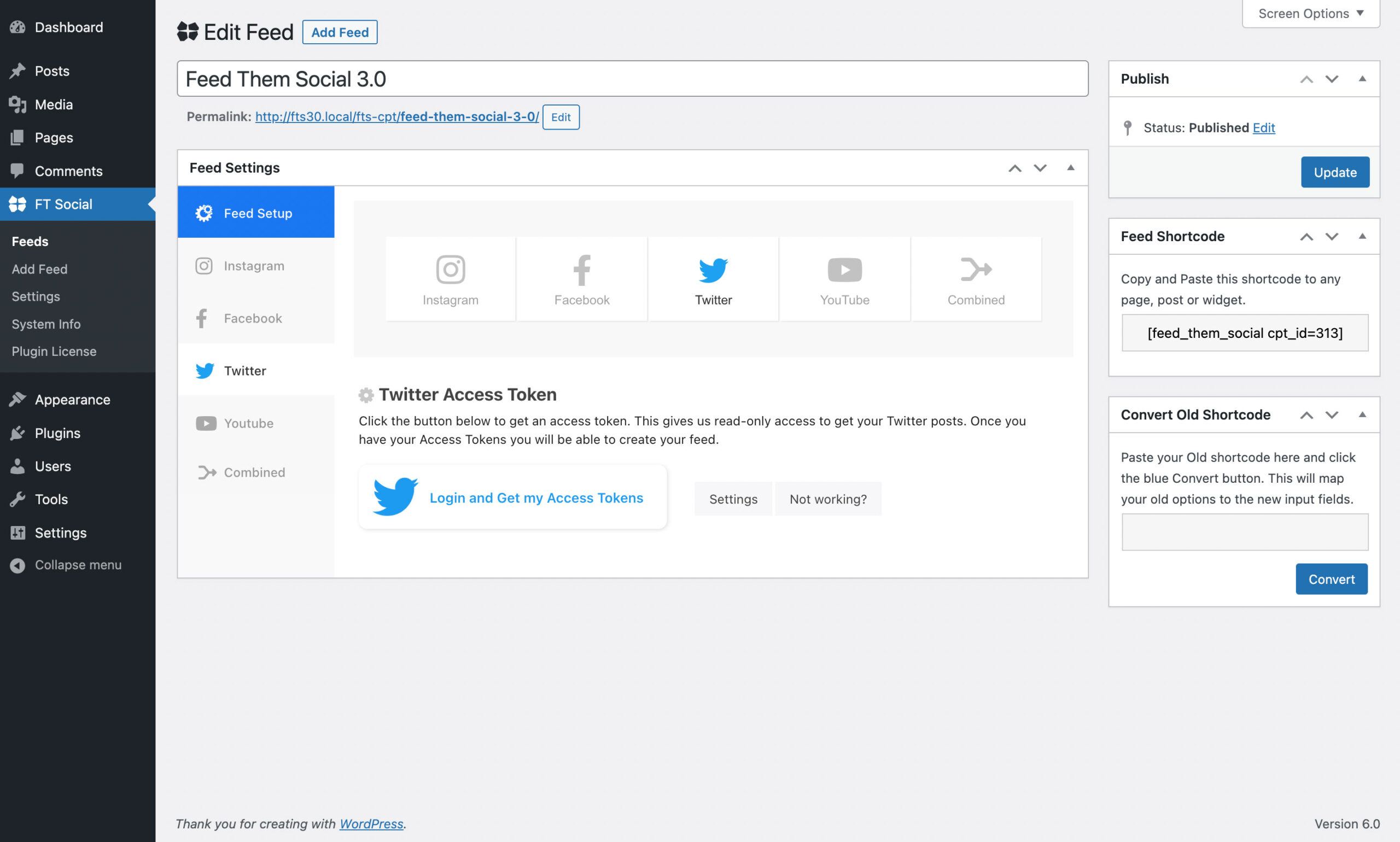The image size is (1400, 842).
Task: Click the Update button
Action: click(1335, 172)
